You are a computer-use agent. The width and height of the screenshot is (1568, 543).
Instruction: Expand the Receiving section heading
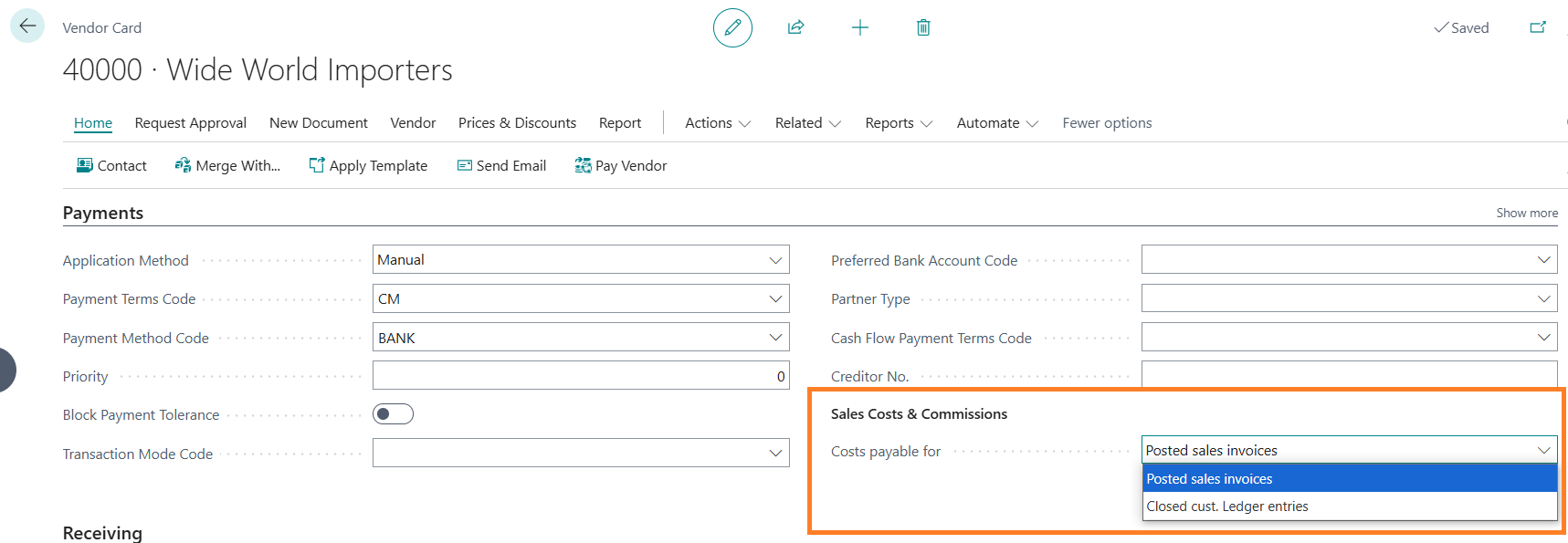(102, 533)
